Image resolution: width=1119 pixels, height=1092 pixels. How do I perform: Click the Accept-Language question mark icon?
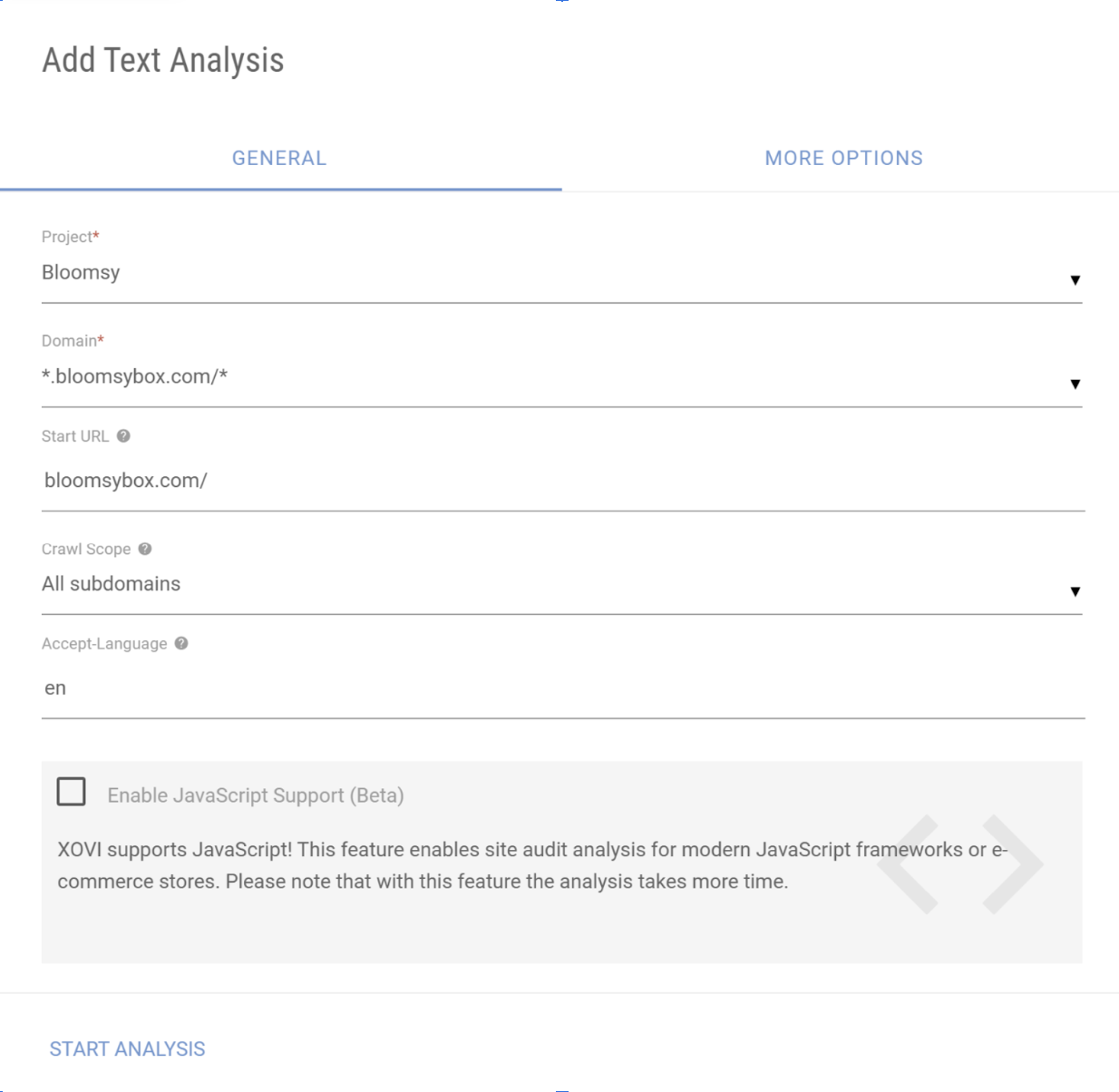coord(181,643)
